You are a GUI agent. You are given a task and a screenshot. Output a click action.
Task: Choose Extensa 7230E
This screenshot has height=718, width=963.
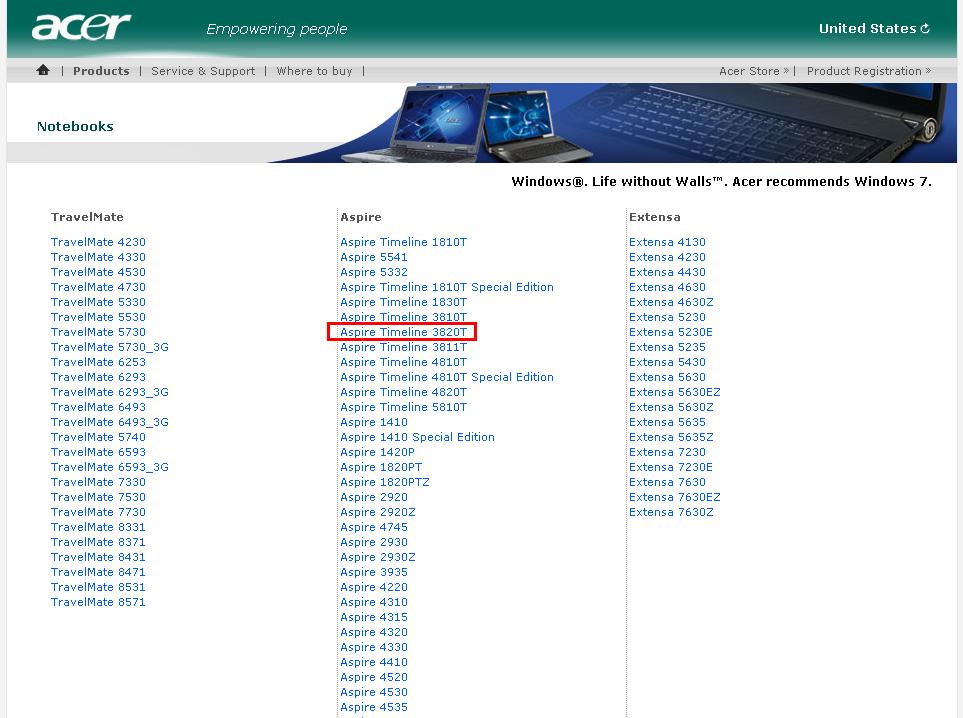point(671,467)
